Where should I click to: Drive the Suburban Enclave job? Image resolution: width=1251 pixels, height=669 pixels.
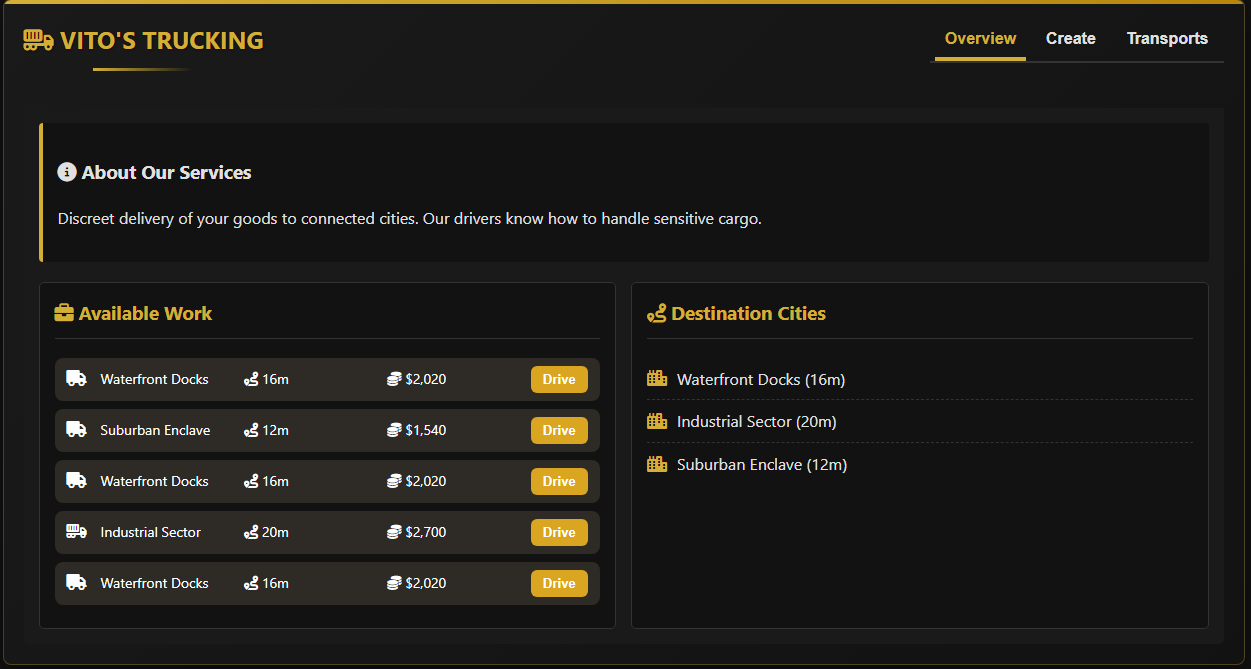[559, 430]
